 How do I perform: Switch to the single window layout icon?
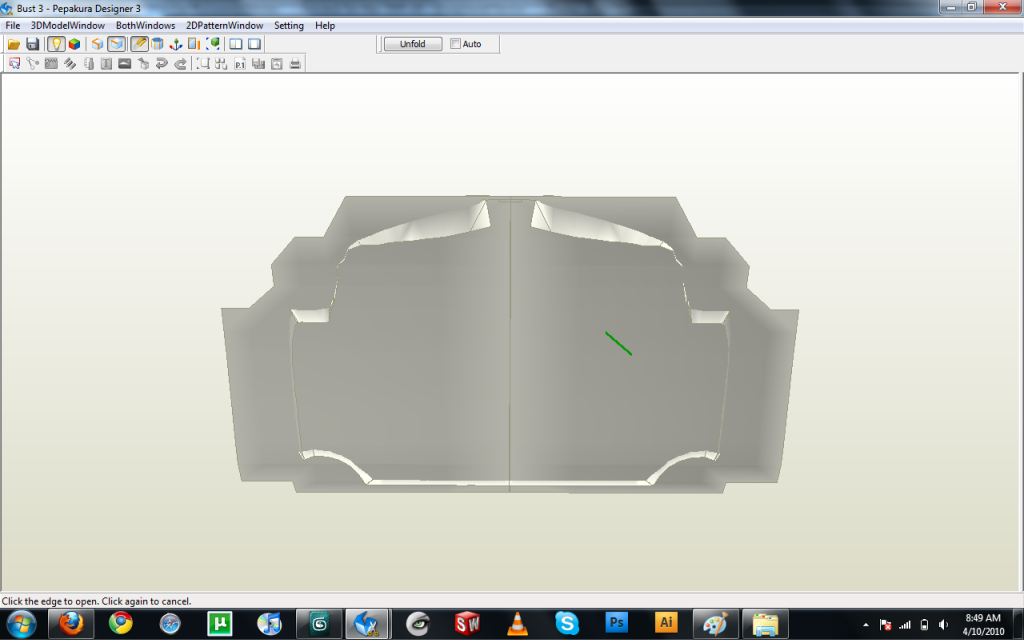[x=255, y=44]
